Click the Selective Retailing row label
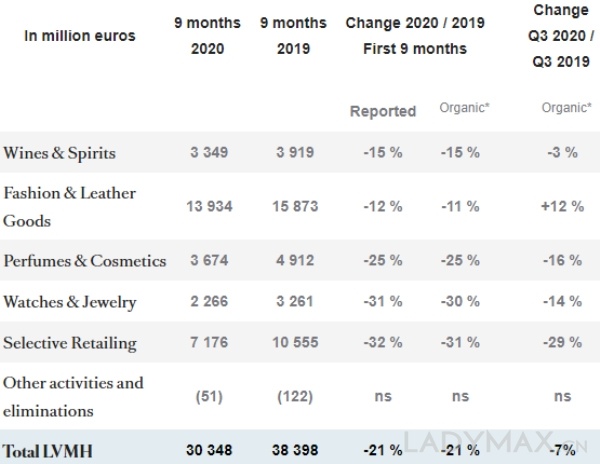 pos(70,344)
